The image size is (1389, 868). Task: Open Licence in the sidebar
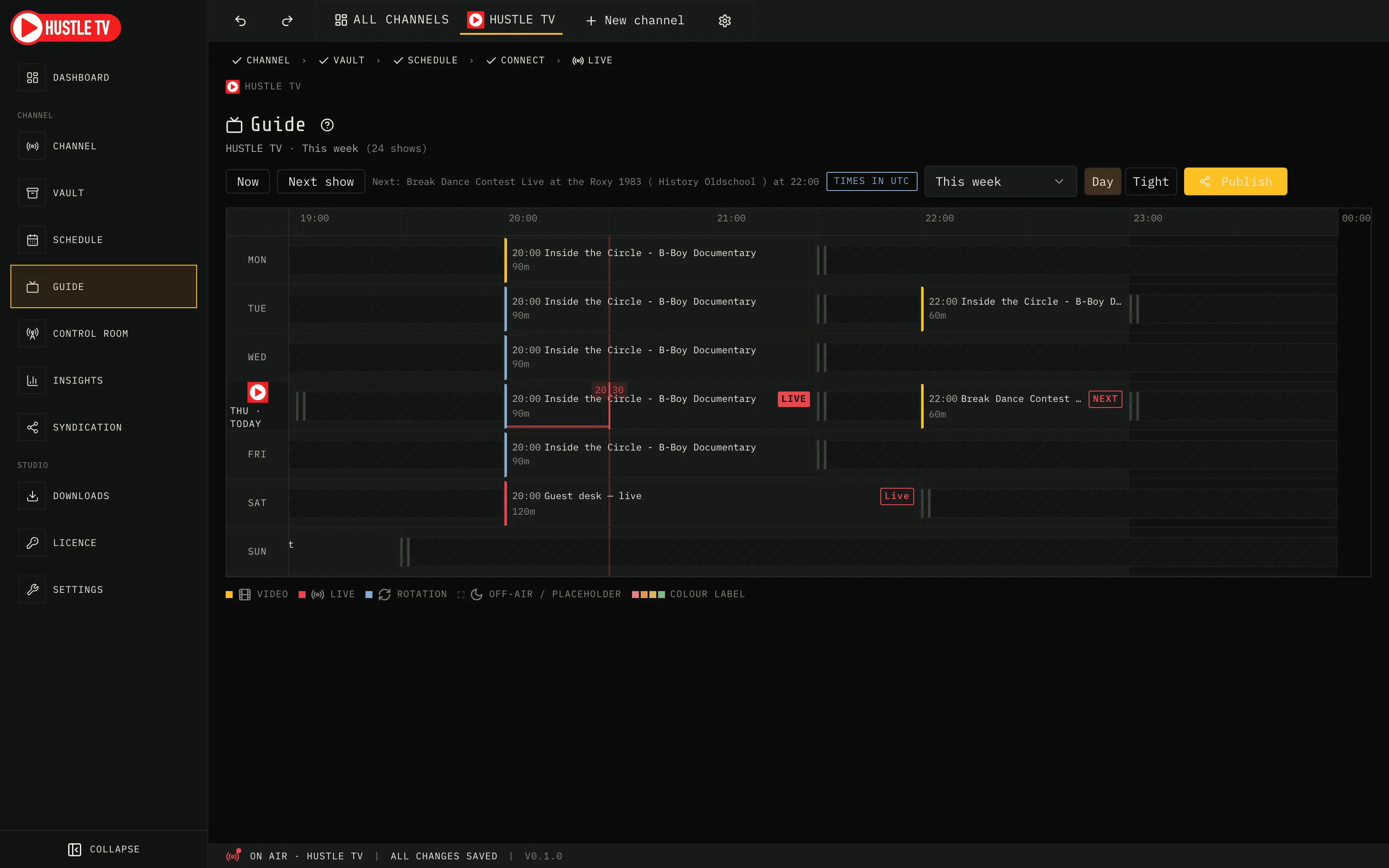click(103, 542)
